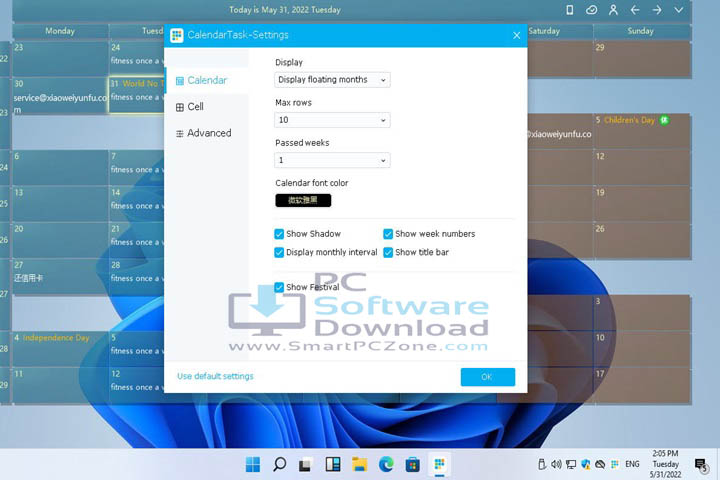Open File Explorer from the taskbar
This screenshot has height=480, width=720.
point(360,464)
